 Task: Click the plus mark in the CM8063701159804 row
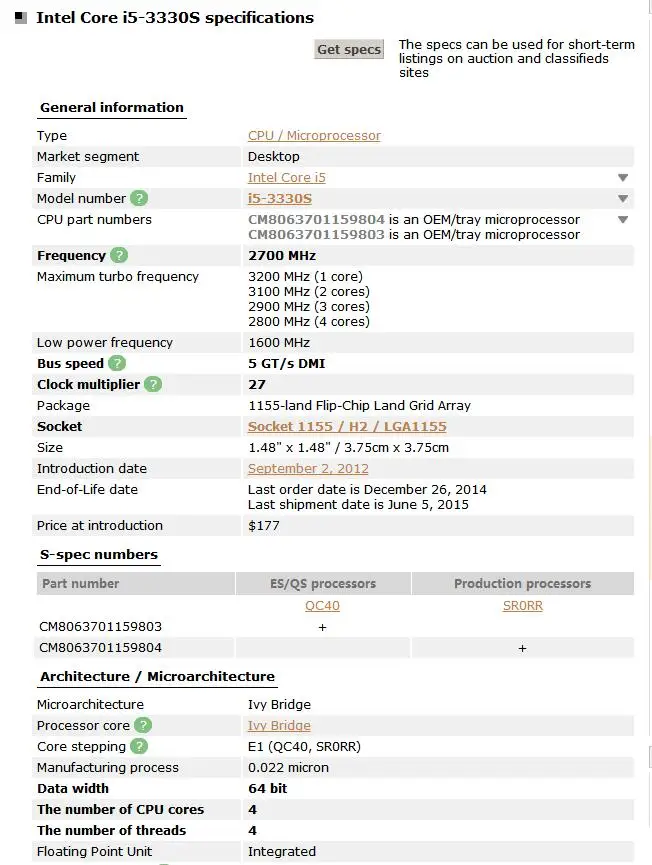click(x=522, y=648)
